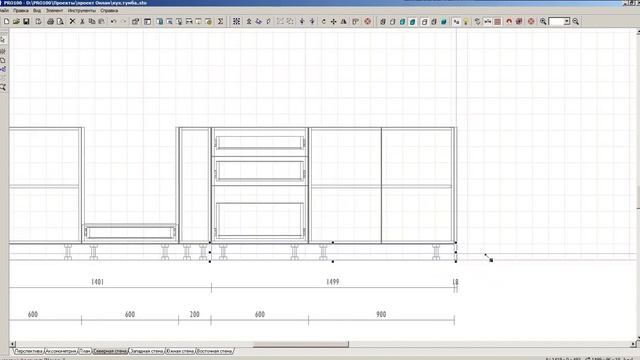Toggle the dimensions display icon beside the grid icon
This screenshot has width=640, height=360.
488,21
